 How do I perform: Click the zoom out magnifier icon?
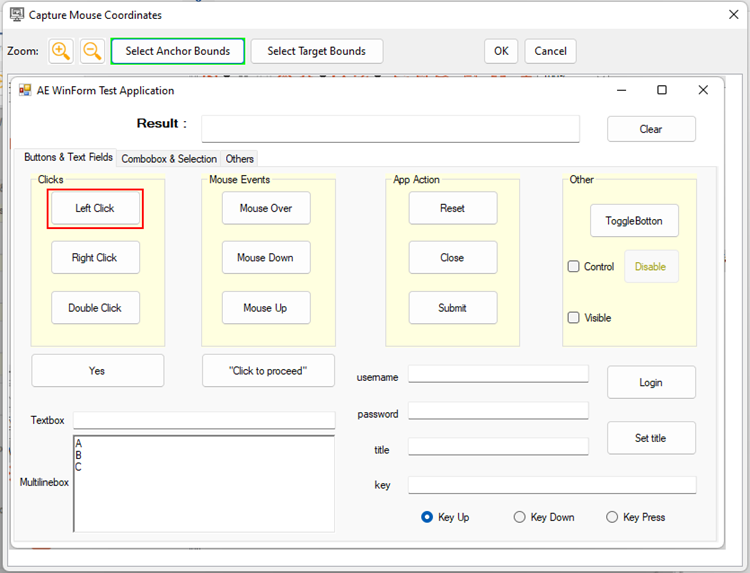92,51
